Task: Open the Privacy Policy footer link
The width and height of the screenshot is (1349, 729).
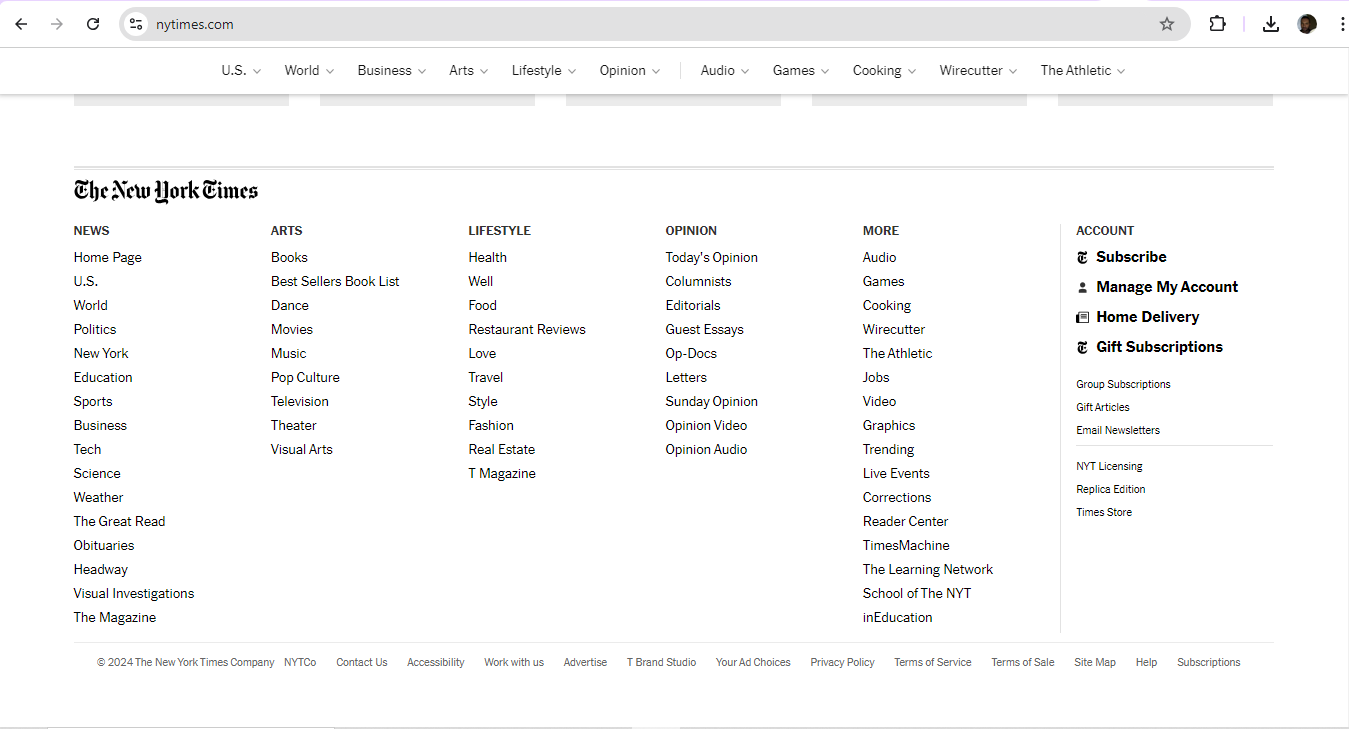Action: click(x=842, y=662)
